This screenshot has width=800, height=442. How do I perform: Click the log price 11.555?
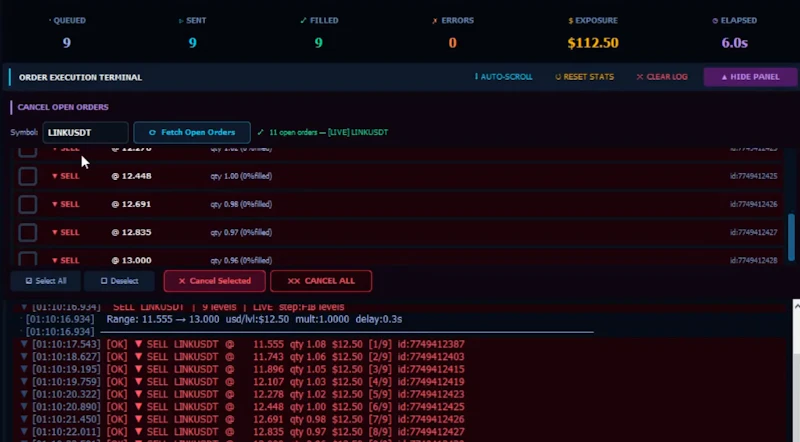tap(268, 344)
